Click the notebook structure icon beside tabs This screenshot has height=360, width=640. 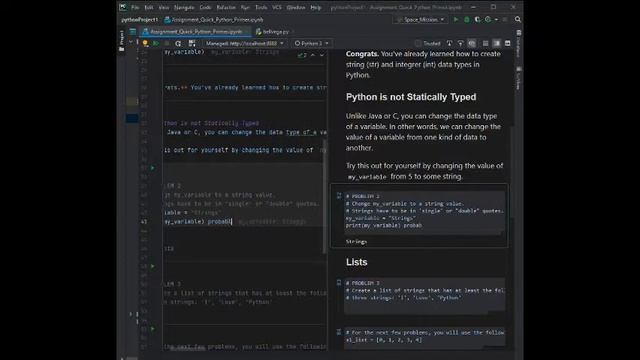(133, 31)
